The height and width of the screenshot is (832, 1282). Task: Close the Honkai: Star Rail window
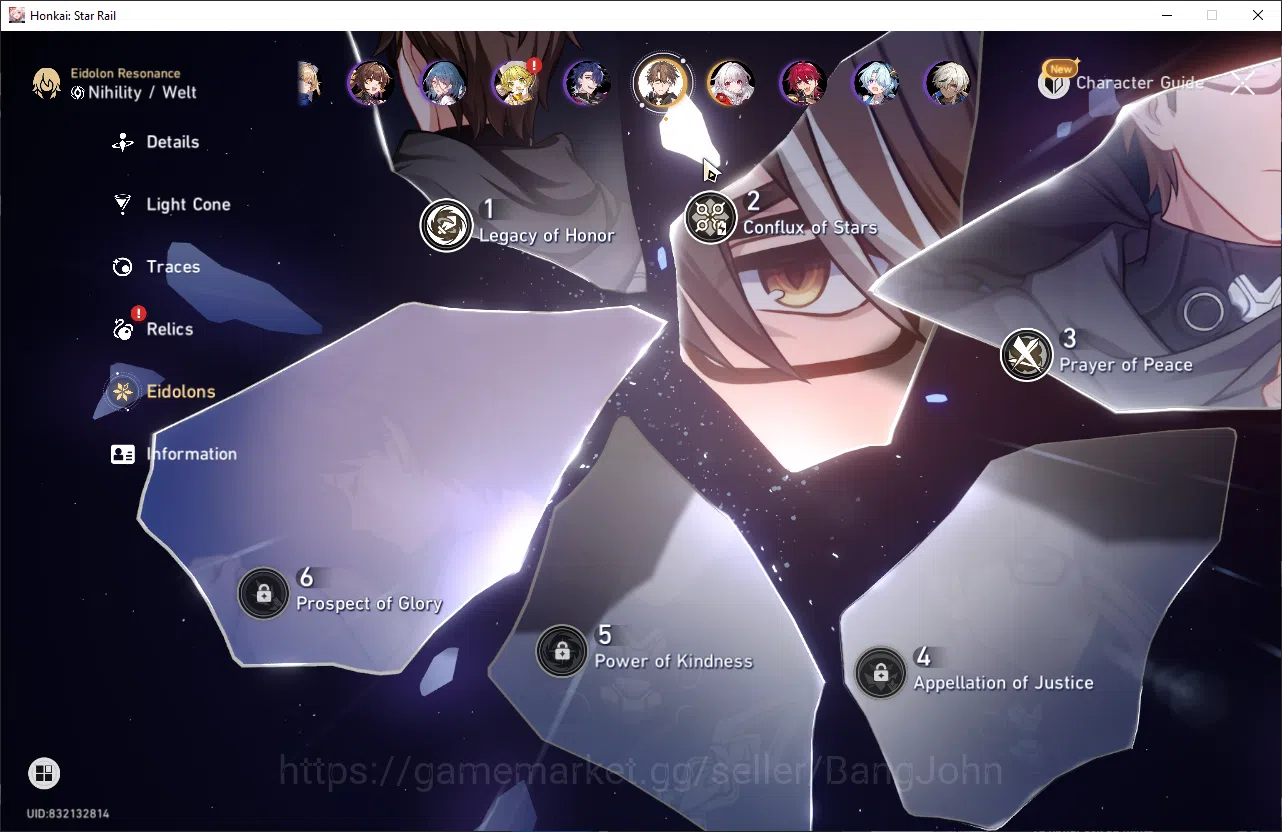point(1258,15)
